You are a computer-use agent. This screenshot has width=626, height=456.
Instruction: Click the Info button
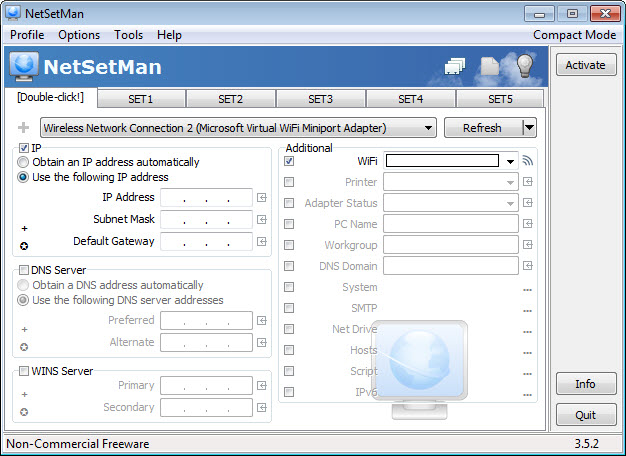point(586,384)
